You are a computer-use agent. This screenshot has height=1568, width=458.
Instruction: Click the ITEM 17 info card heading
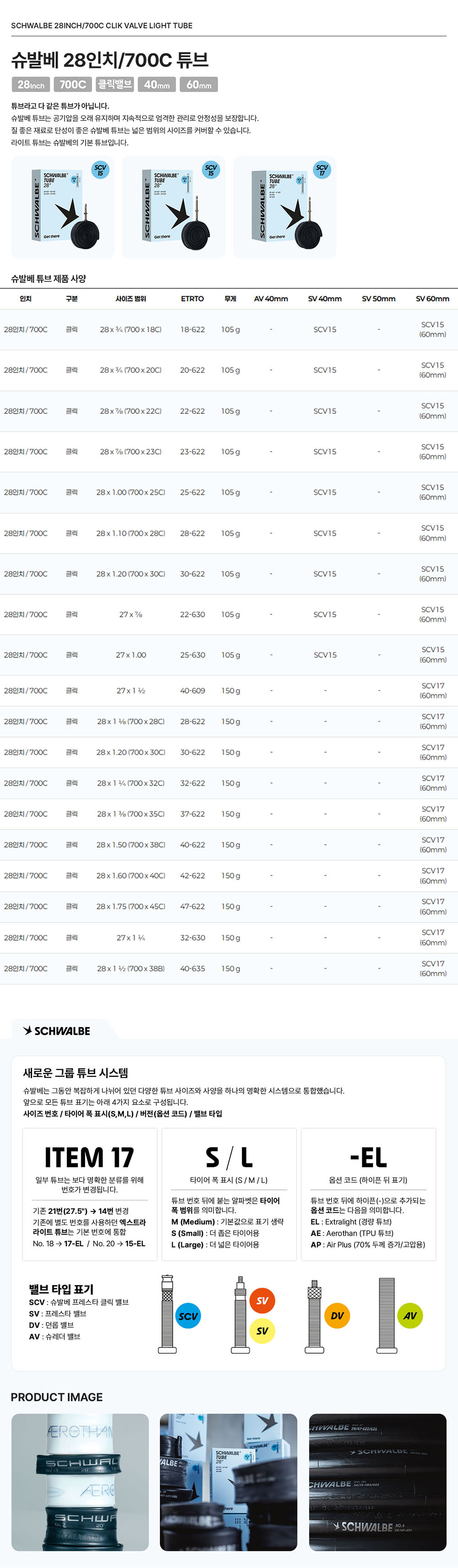(89, 1157)
